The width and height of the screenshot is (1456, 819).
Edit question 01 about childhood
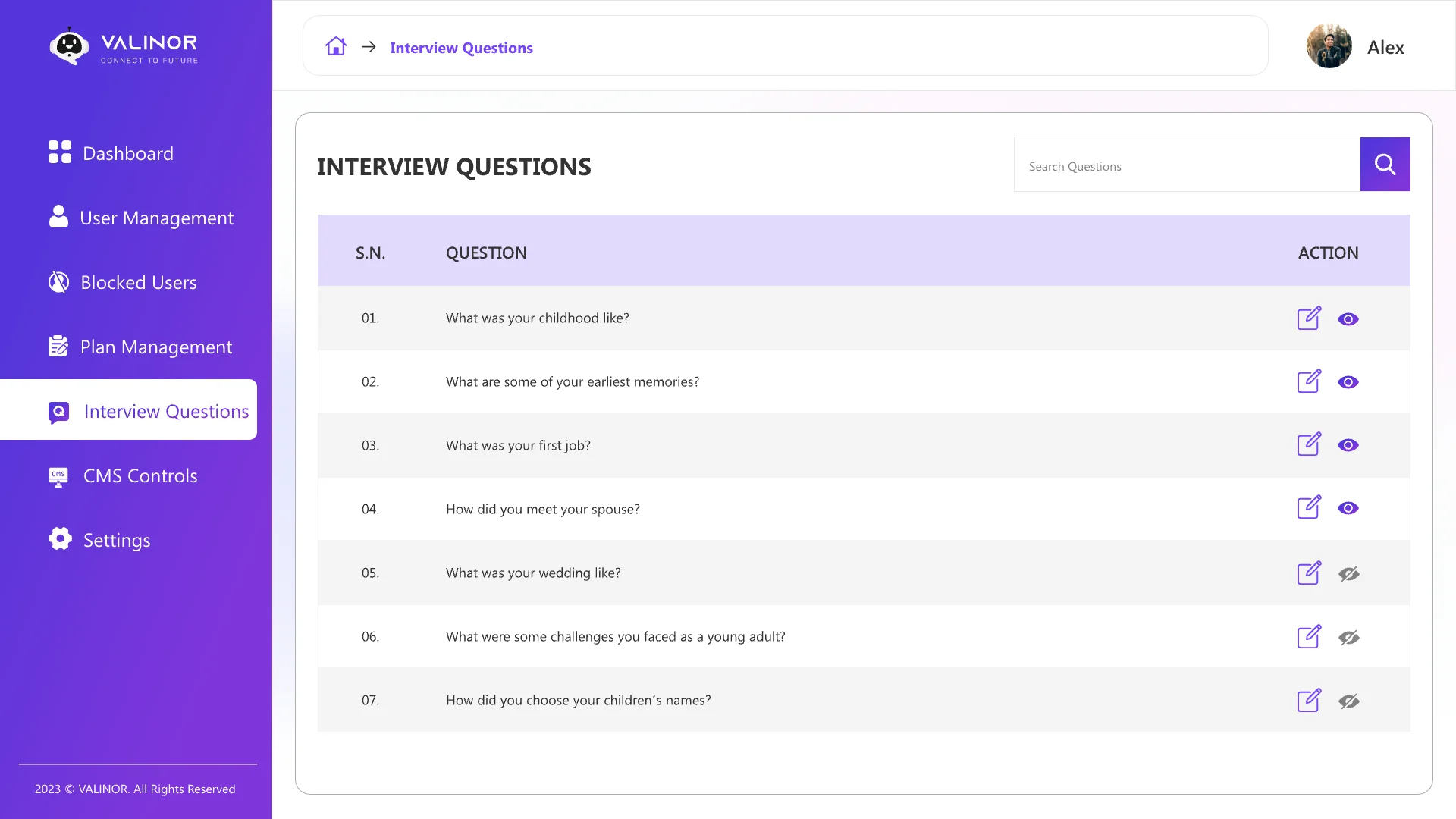point(1309,318)
